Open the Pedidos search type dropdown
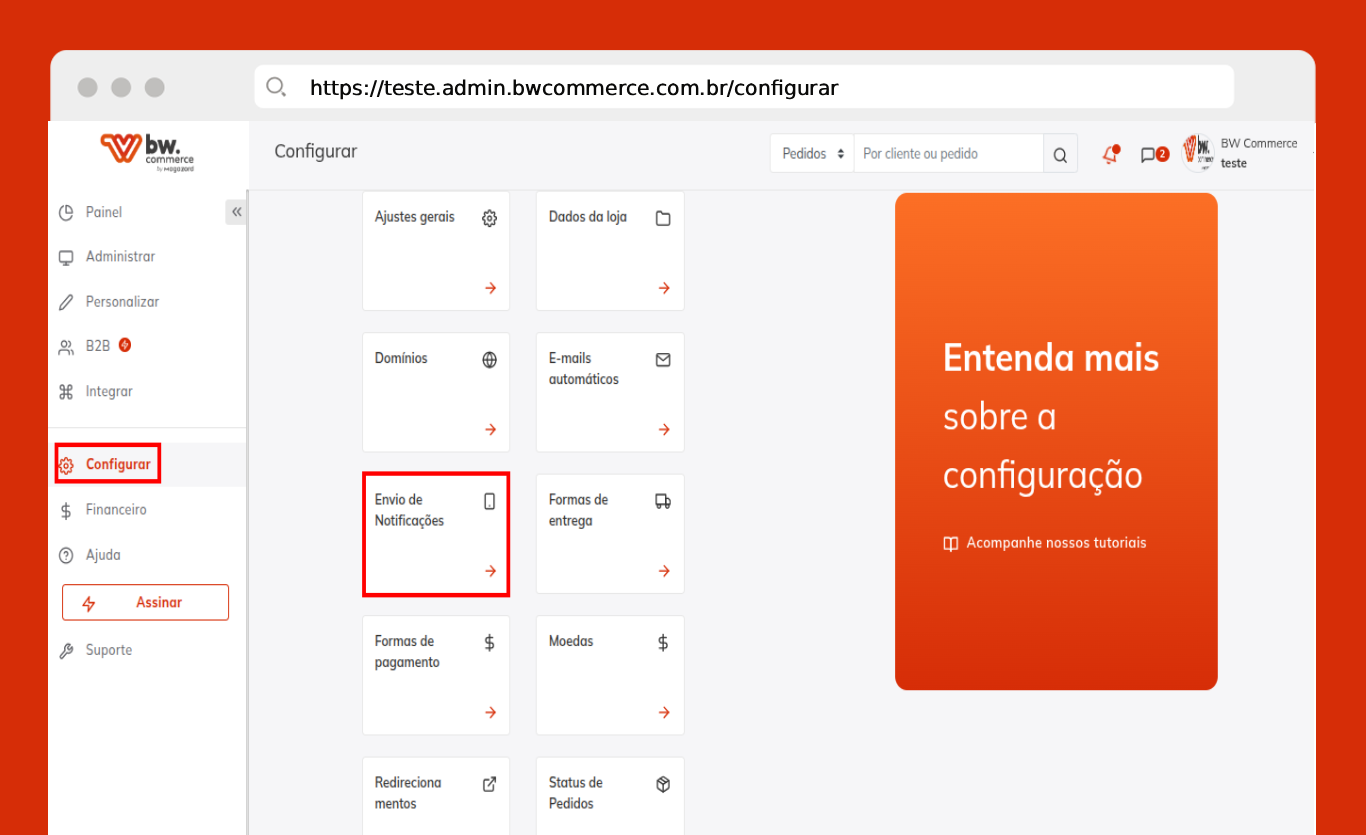The image size is (1366, 835). pos(812,154)
